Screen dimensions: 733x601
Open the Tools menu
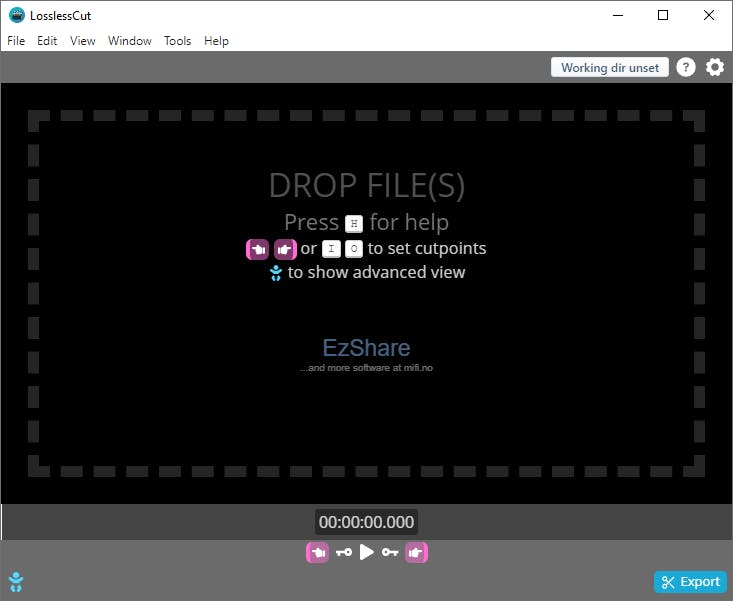coord(177,41)
